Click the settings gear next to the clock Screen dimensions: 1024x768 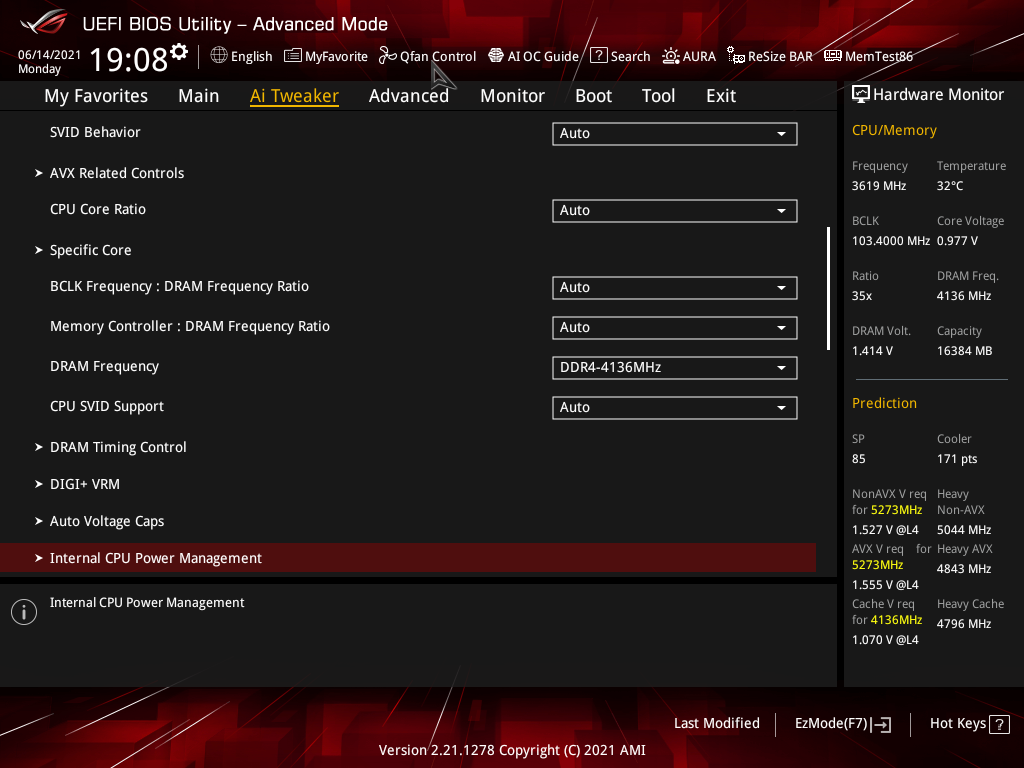pos(179,52)
